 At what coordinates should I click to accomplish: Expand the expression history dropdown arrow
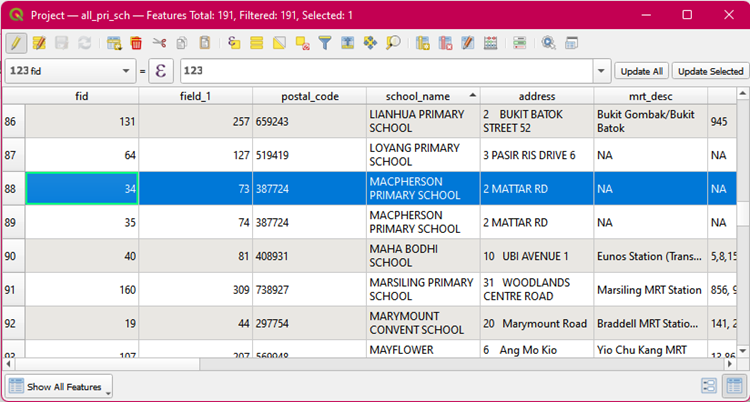(x=600, y=71)
